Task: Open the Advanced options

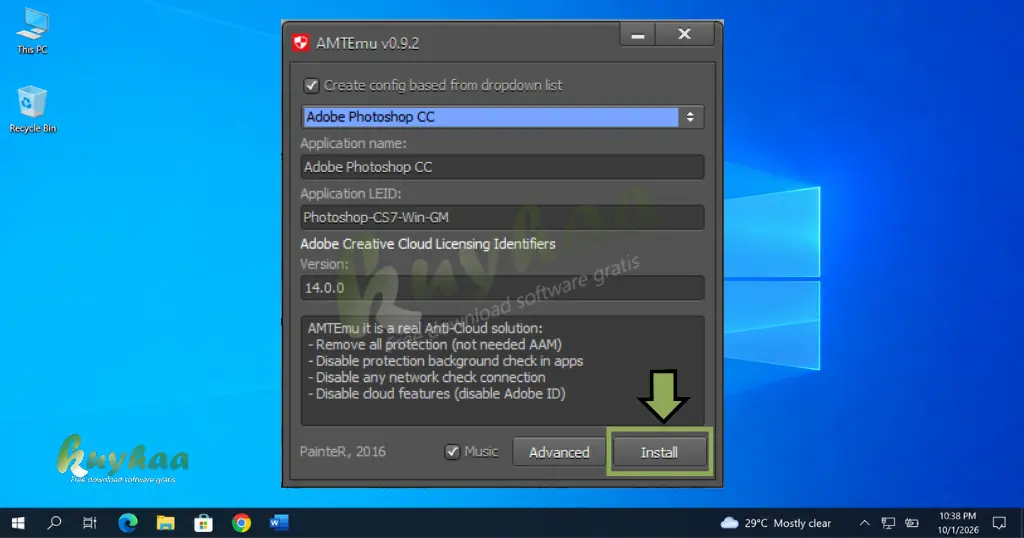Action: click(x=559, y=452)
